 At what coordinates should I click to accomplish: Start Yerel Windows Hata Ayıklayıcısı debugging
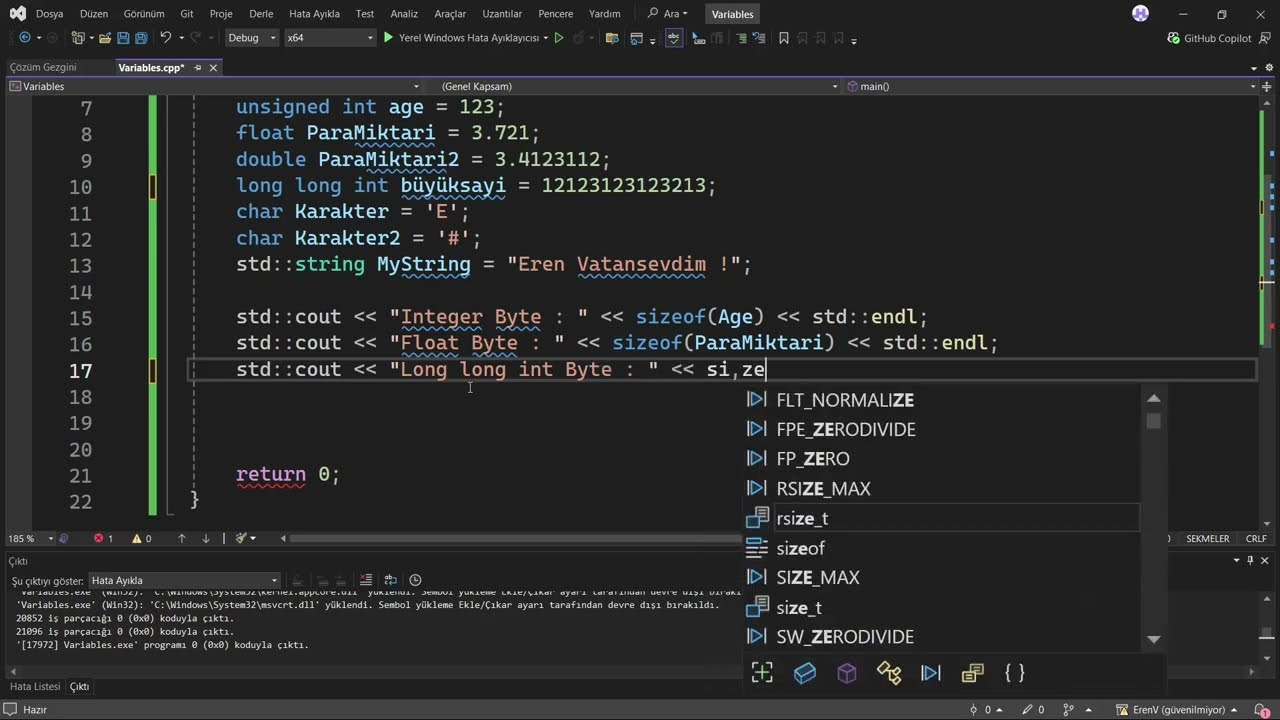[461, 38]
